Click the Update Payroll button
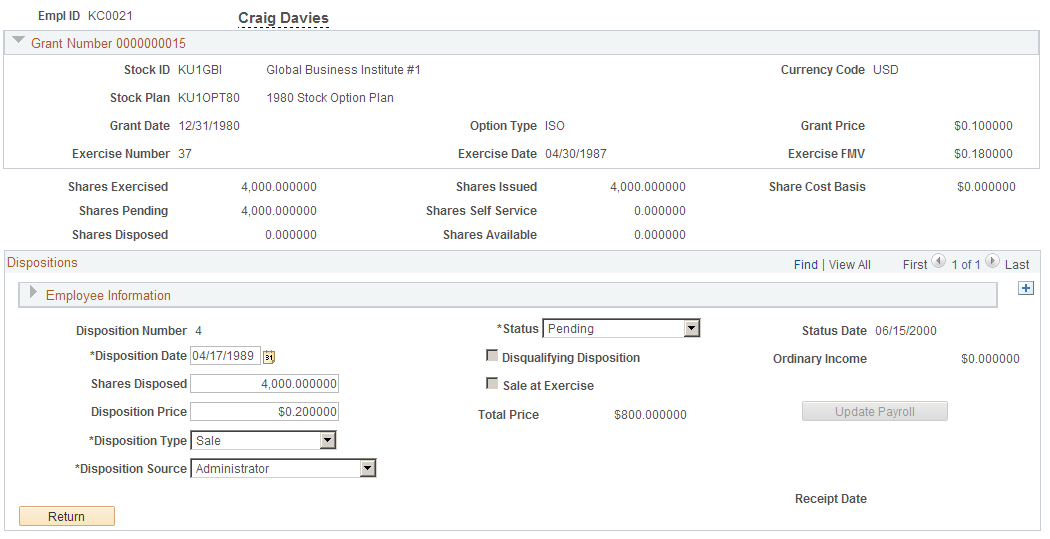 tap(875, 412)
